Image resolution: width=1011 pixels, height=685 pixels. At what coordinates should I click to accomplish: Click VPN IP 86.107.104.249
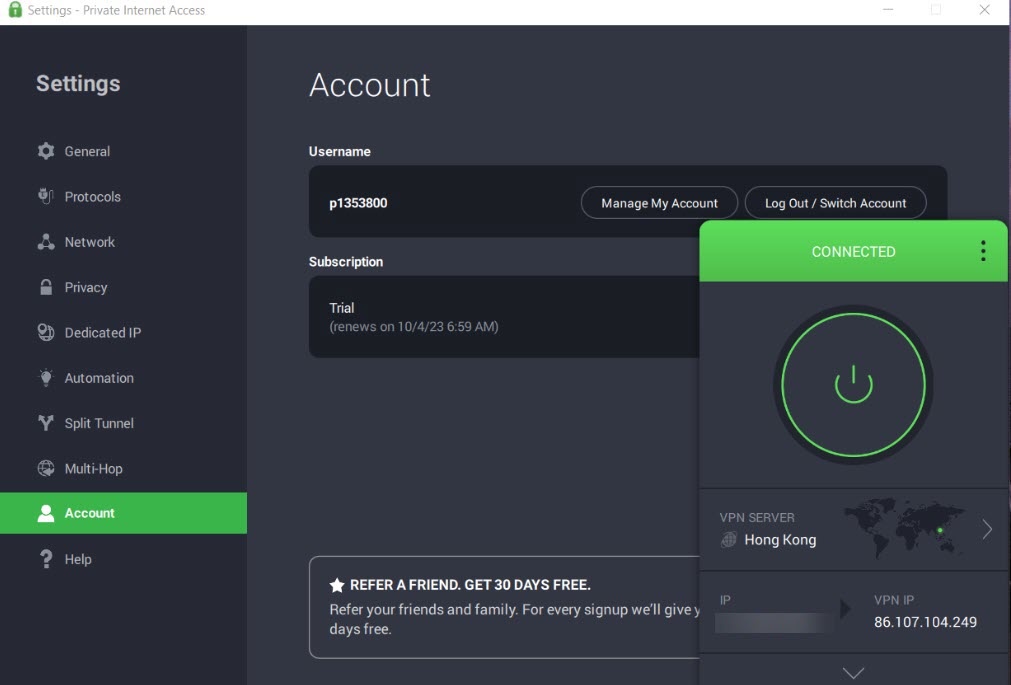pyautogui.click(x=925, y=622)
